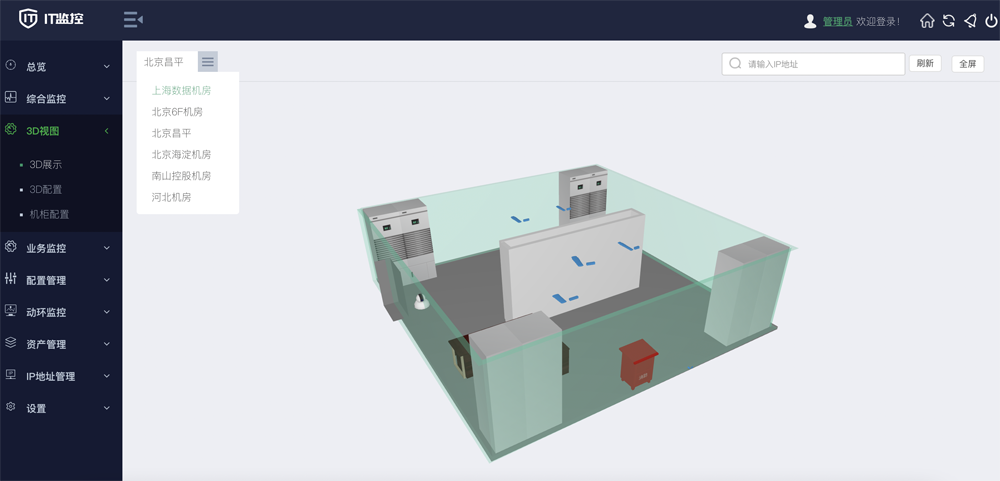Open the 综合监控 menu label
The height and width of the screenshot is (481, 1000).
[x=46, y=99]
